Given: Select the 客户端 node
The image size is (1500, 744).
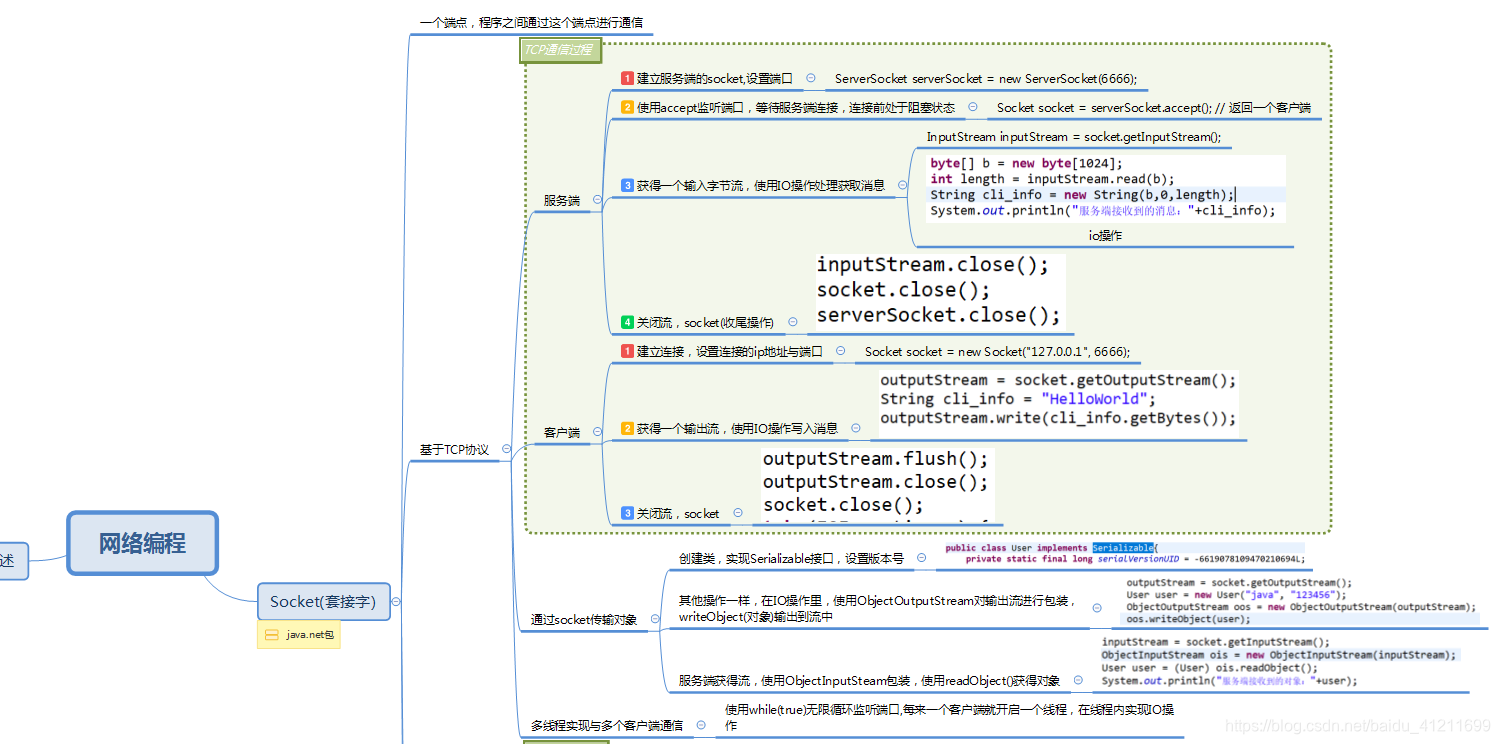Looking at the screenshot, I should click(561, 433).
